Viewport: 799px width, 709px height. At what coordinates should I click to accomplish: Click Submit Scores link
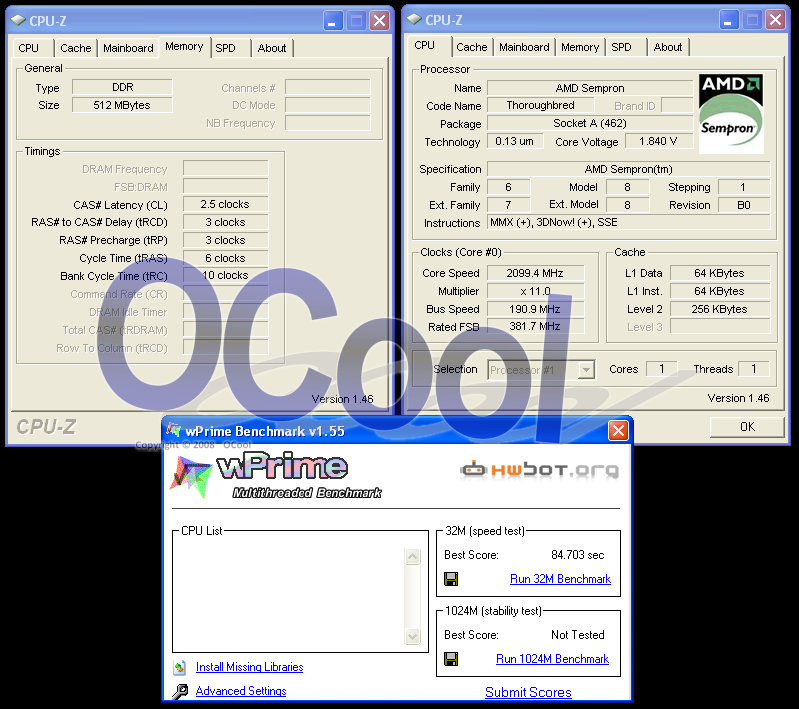click(528, 692)
